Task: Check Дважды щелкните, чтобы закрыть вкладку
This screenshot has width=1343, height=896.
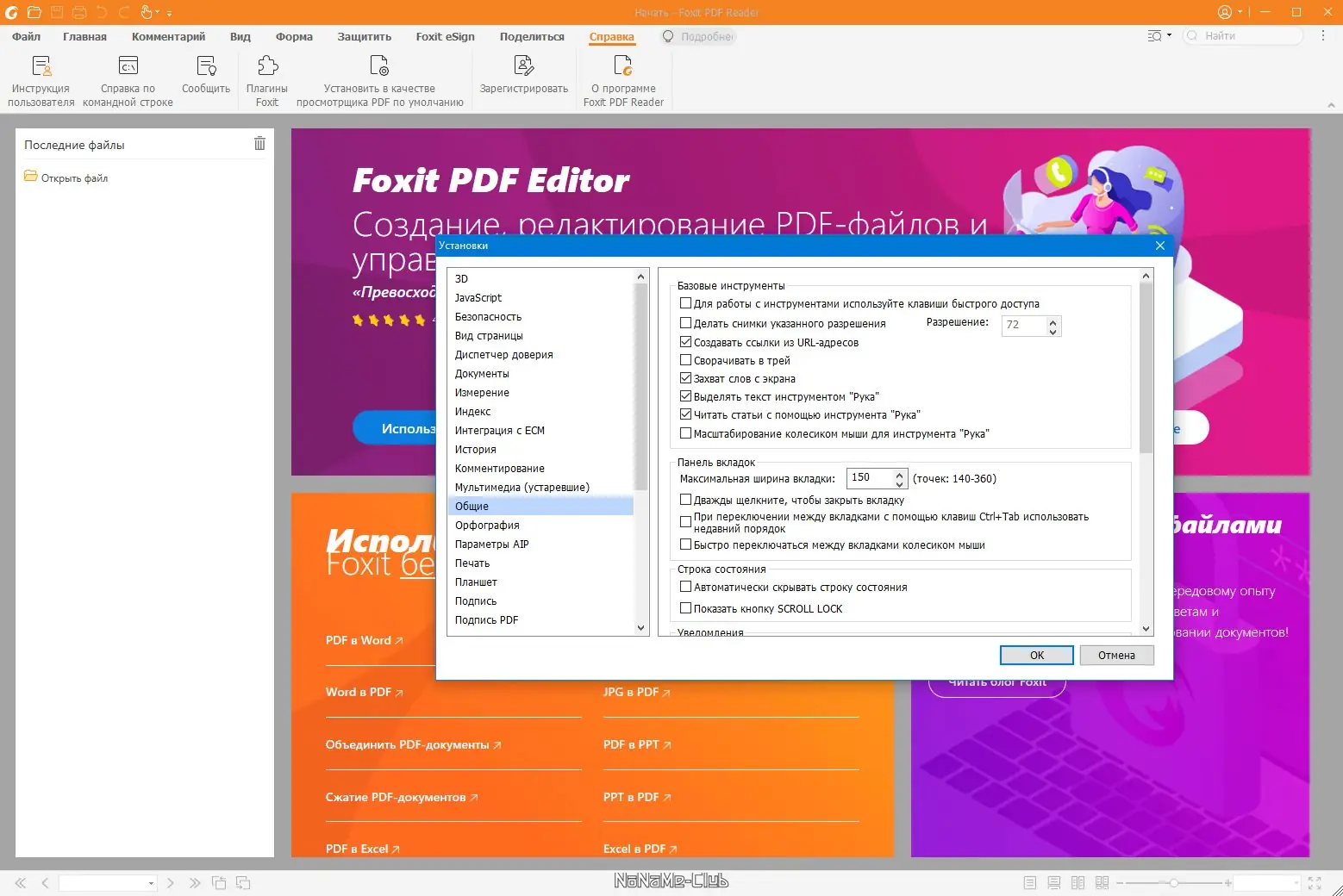Action: coord(686,500)
